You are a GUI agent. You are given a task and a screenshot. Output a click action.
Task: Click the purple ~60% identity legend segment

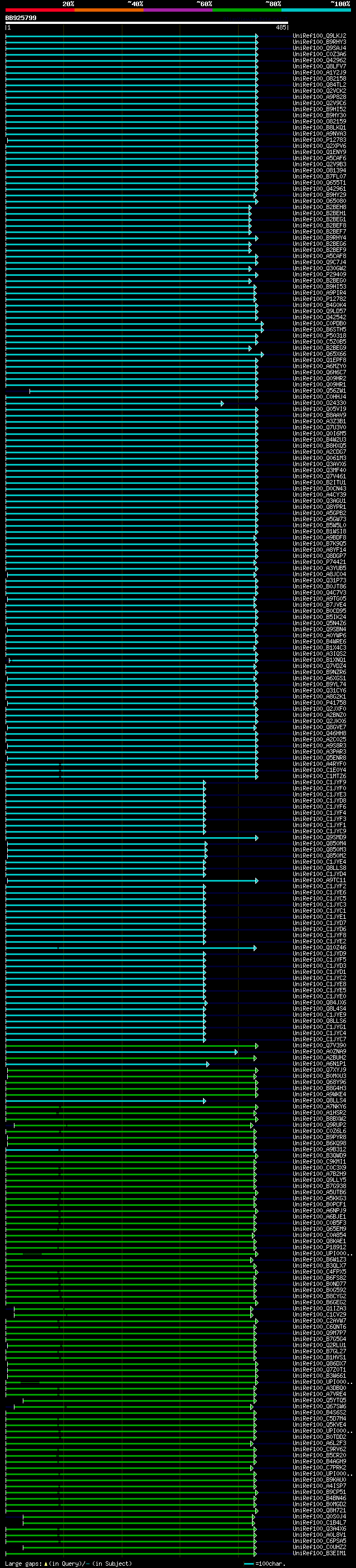pyautogui.click(x=177, y=10)
